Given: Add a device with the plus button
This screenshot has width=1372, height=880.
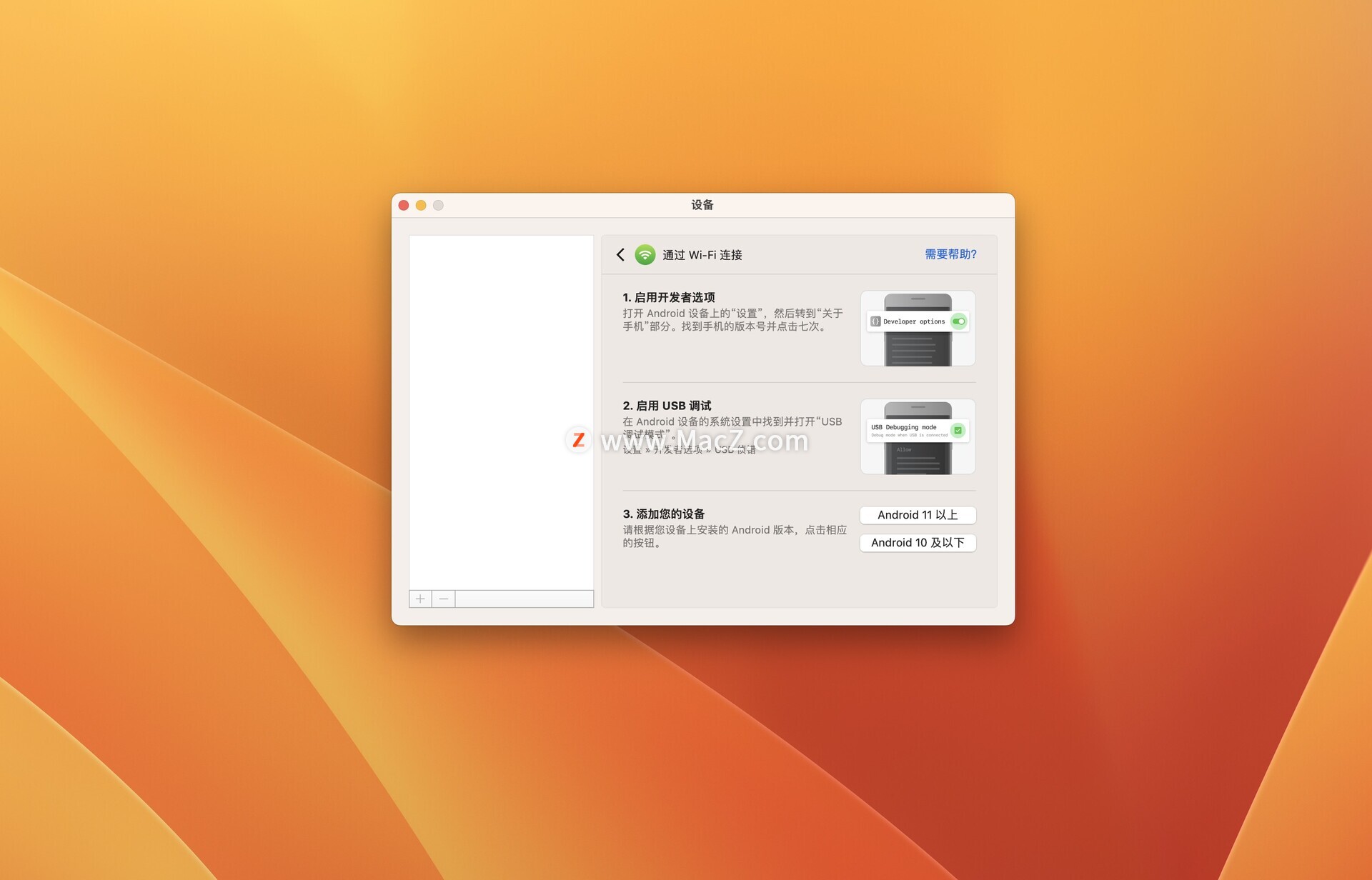Looking at the screenshot, I should [420, 599].
